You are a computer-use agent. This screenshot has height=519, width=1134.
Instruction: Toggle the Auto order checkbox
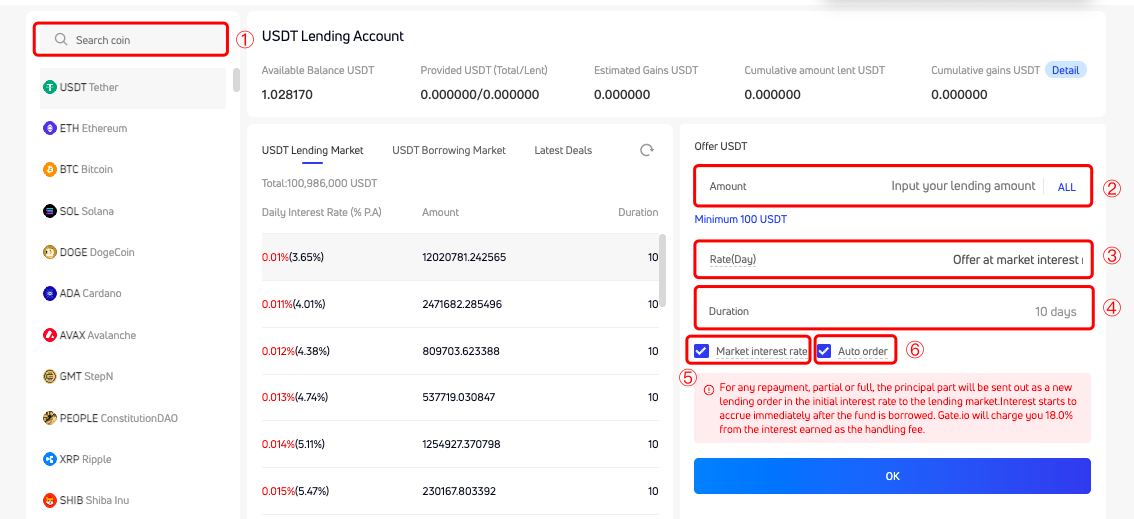click(x=825, y=351)
